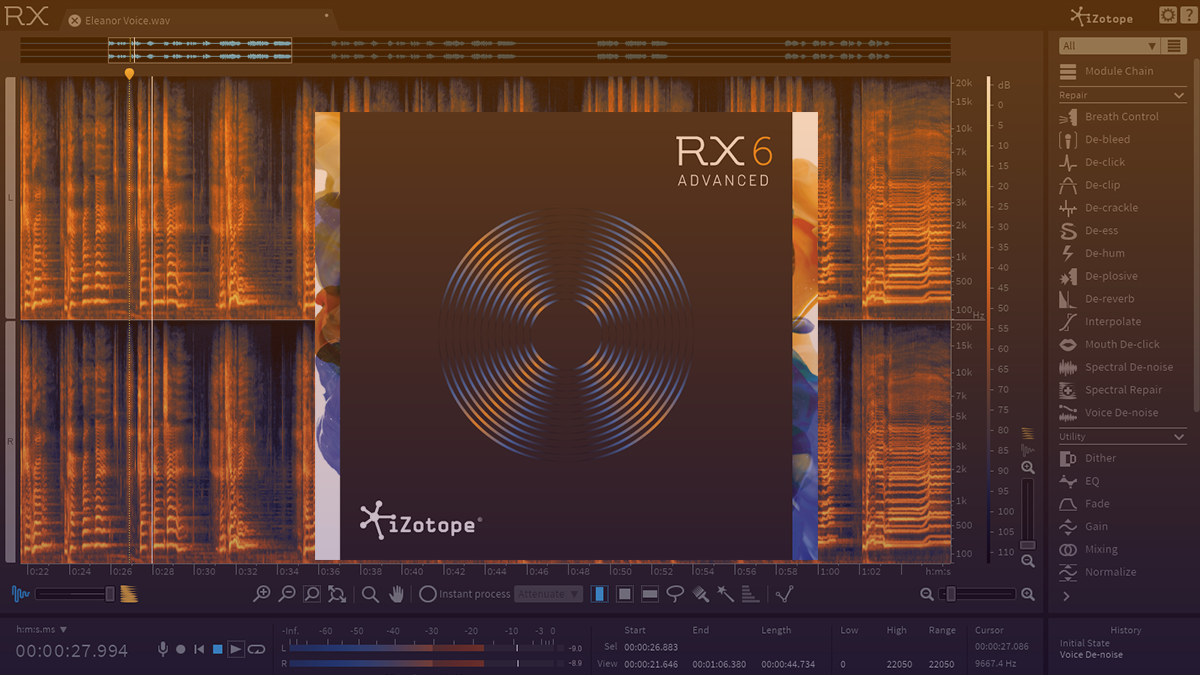This screenshot has height=675, width=1200.
Task: Switch module list to list view
Action: coord(1174,46)
